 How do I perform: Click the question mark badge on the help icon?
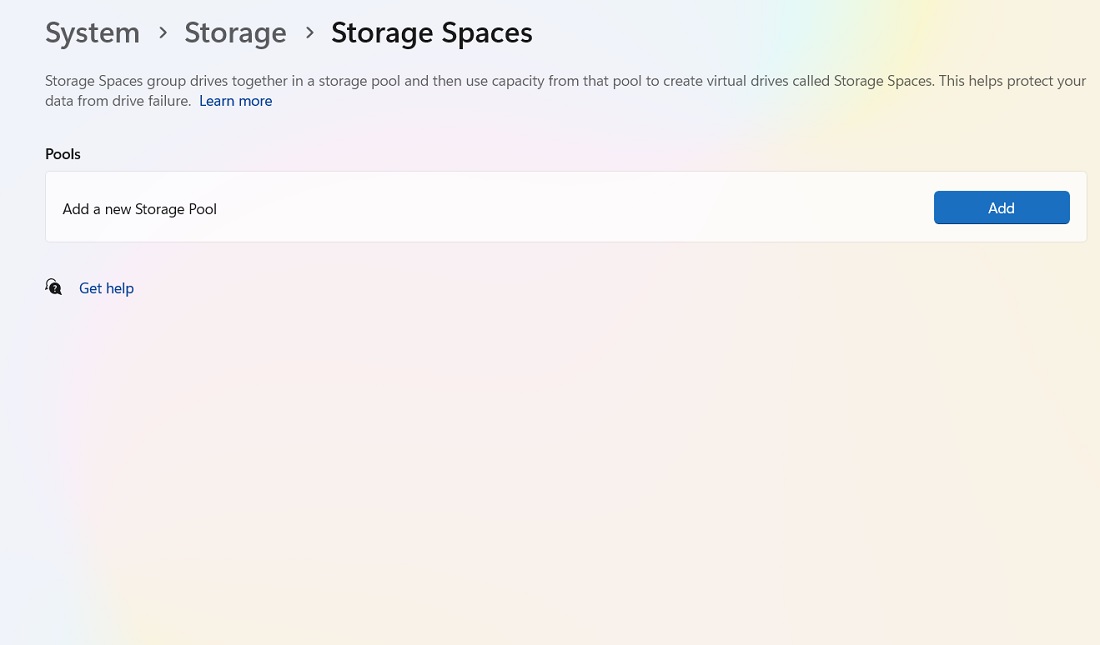[57, 291]
